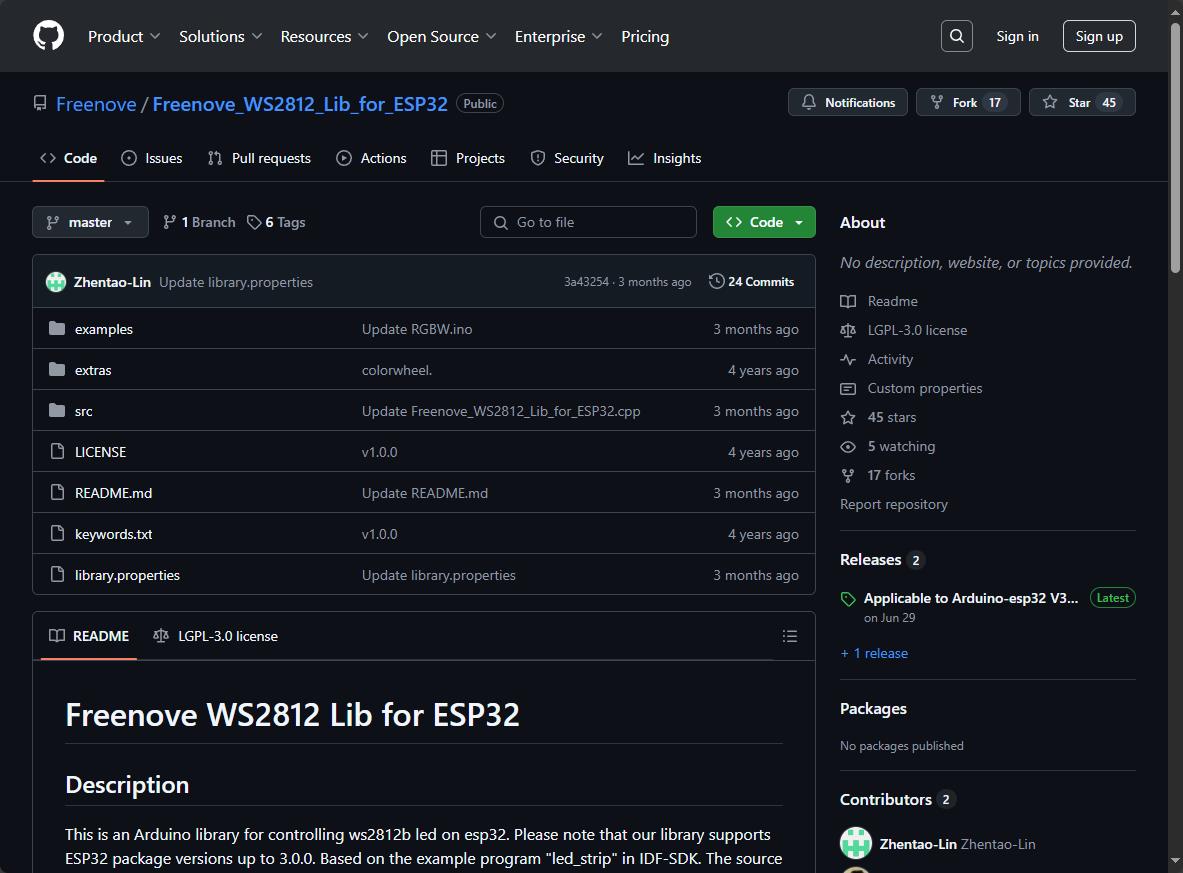This screenshot has height=873, width=1183.
Task: Click the GitHub logo icon
Action: tap(48, 35)
